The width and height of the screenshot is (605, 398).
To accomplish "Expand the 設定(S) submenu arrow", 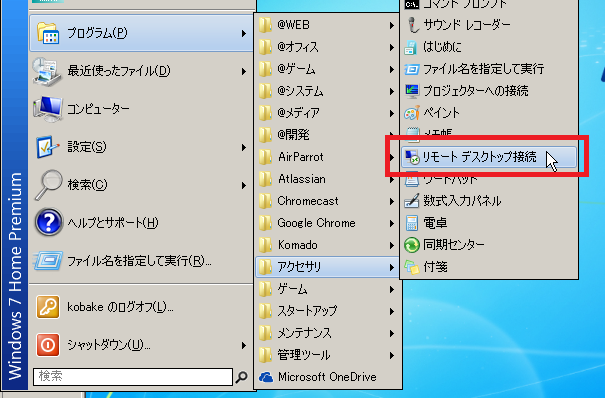I will coord(244,147).
